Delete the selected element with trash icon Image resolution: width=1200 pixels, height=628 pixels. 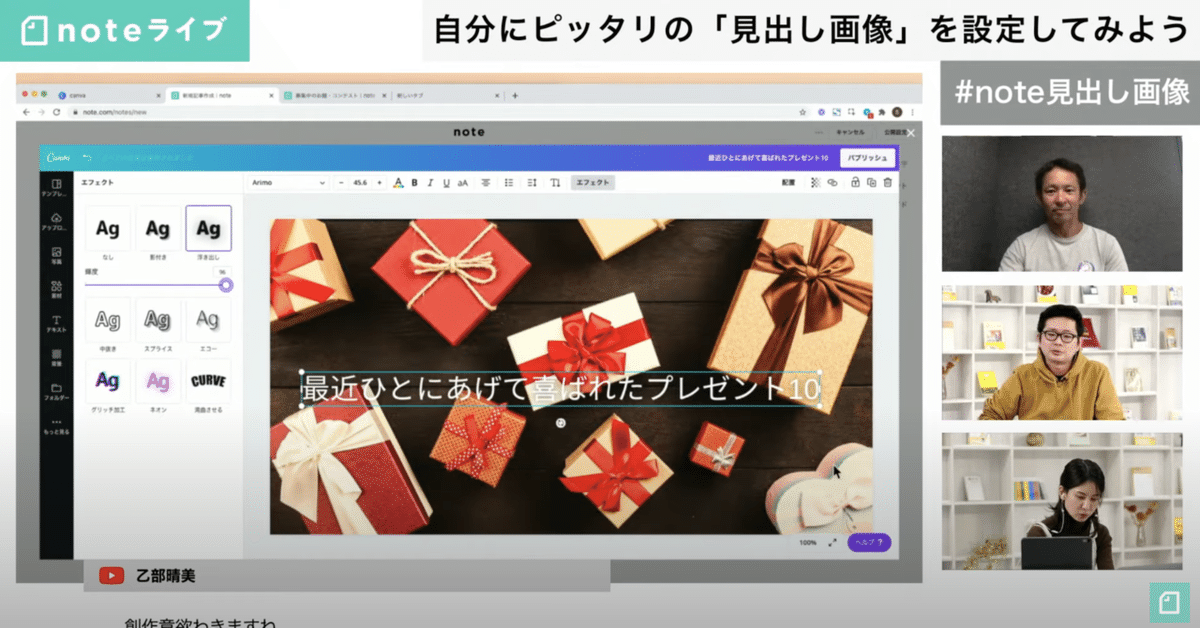[887, 183]
